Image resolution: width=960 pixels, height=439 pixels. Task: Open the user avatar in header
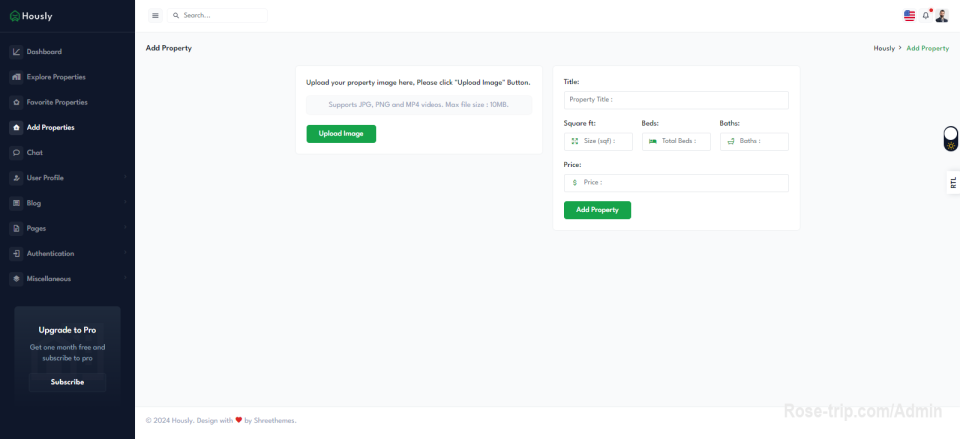coord(942,16)
